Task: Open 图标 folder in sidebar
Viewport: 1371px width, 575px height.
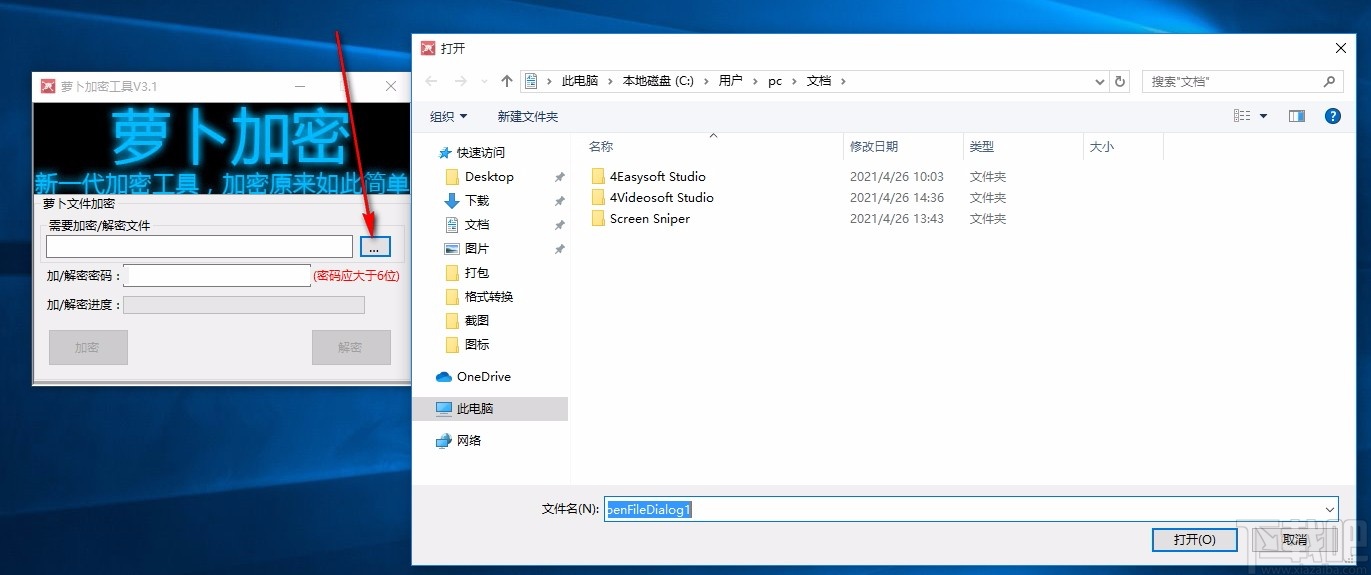Action: 477,344
